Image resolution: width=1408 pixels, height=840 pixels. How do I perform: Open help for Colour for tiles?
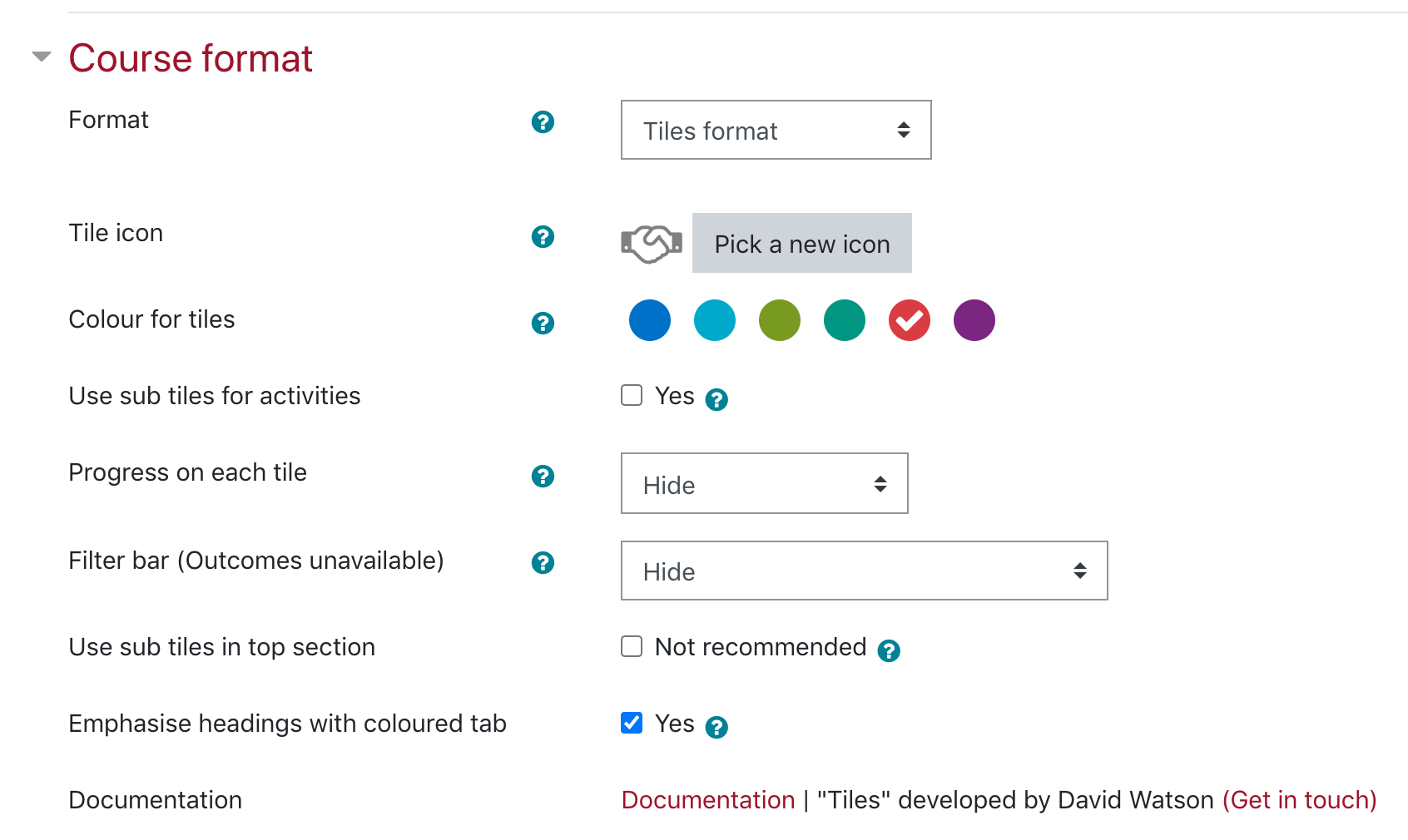(543, 324)
